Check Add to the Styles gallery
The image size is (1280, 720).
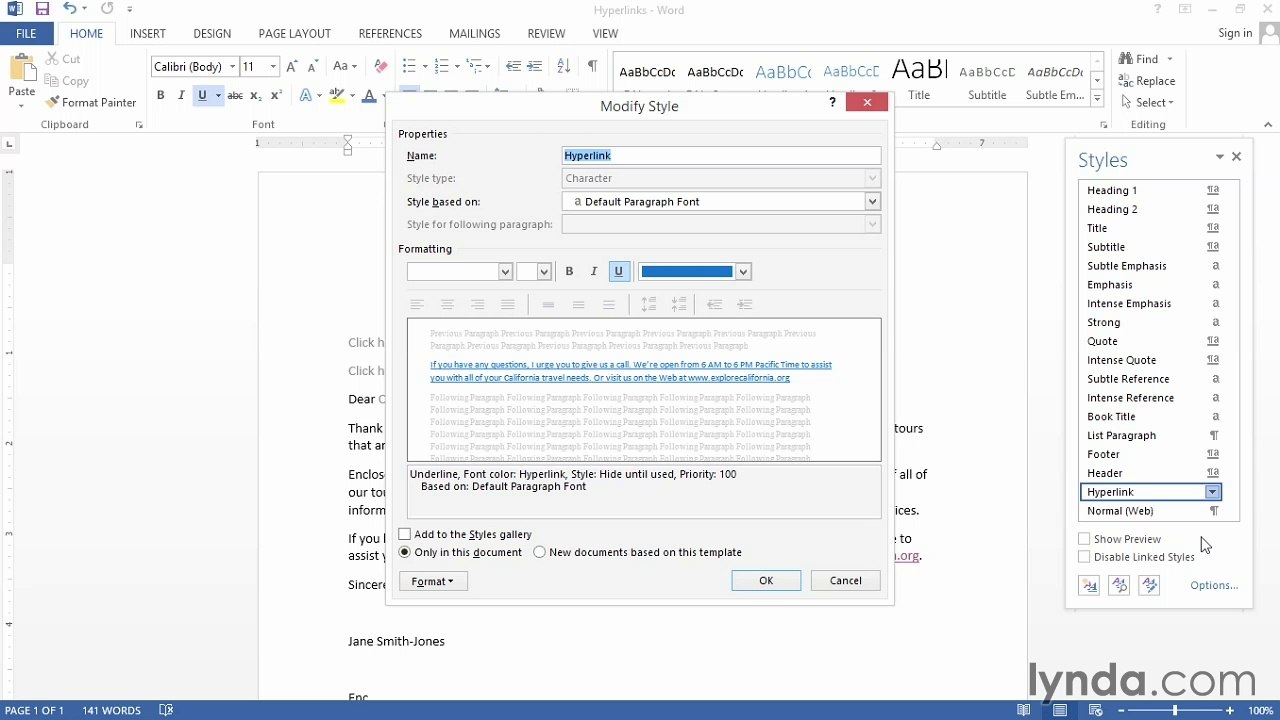(405, 535)
